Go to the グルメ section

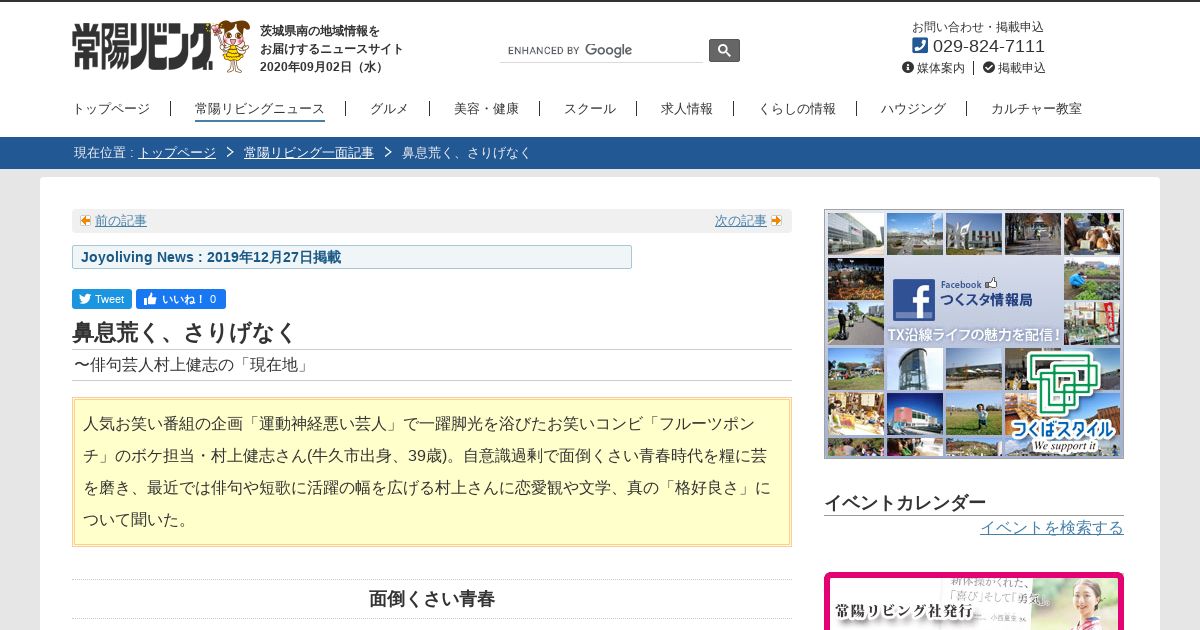point(389,109)
